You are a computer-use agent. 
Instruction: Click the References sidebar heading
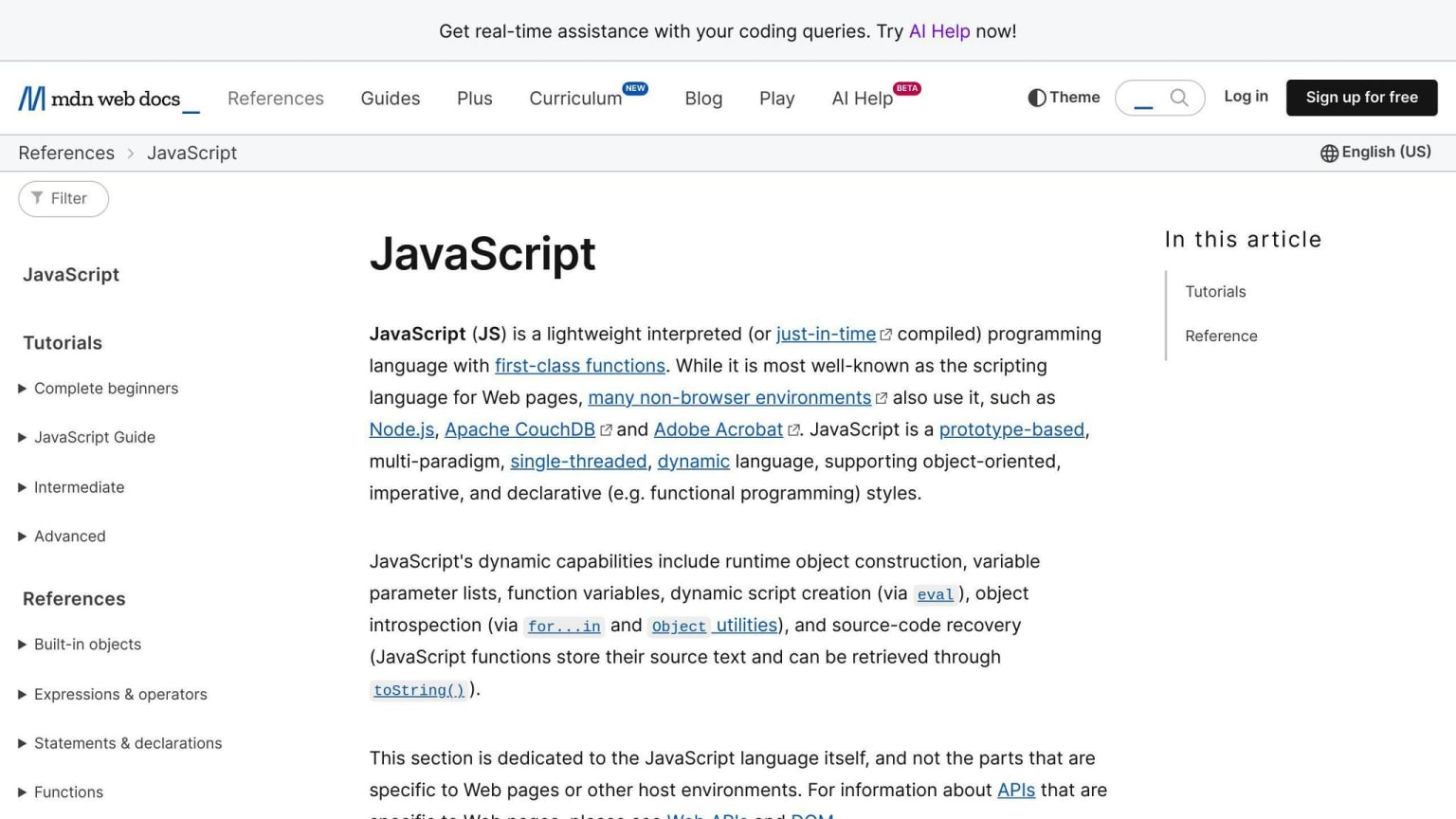click(x=74, y=599)
